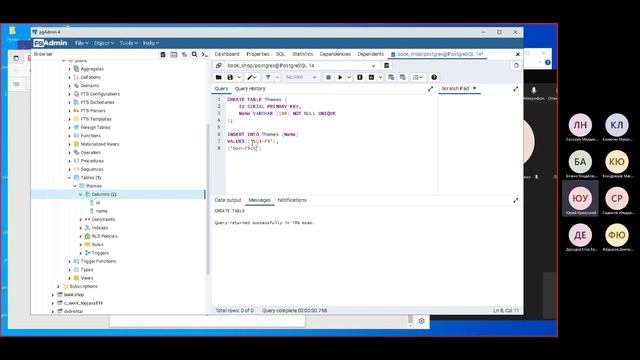Click the Filter funnel icon
The image size is (640, 360).
click(268, 77)
